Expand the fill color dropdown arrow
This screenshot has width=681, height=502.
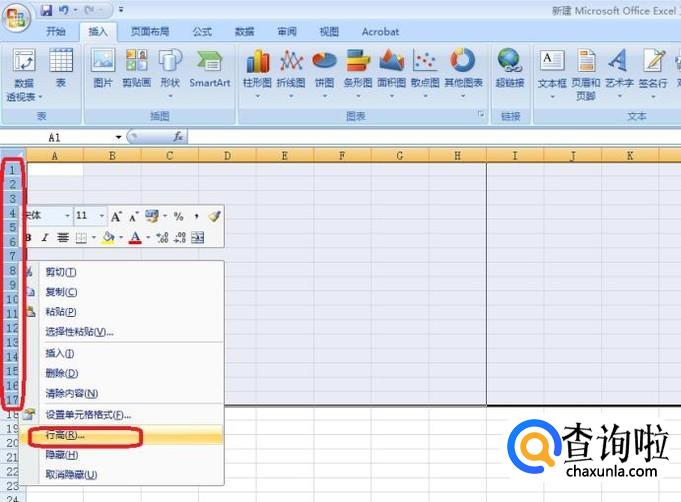pos(121,237)
